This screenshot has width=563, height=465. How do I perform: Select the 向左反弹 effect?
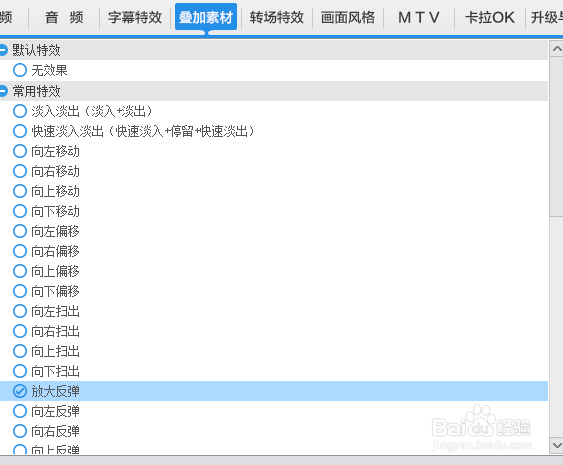point(20,411)
